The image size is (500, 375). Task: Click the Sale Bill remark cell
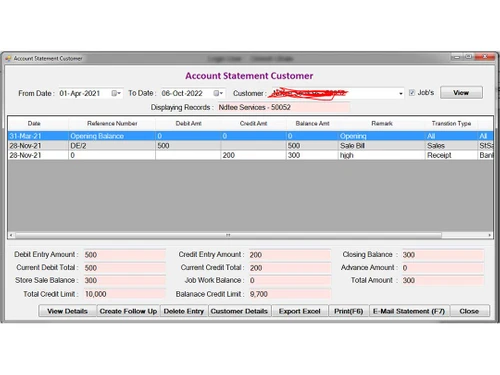(382, 146)
